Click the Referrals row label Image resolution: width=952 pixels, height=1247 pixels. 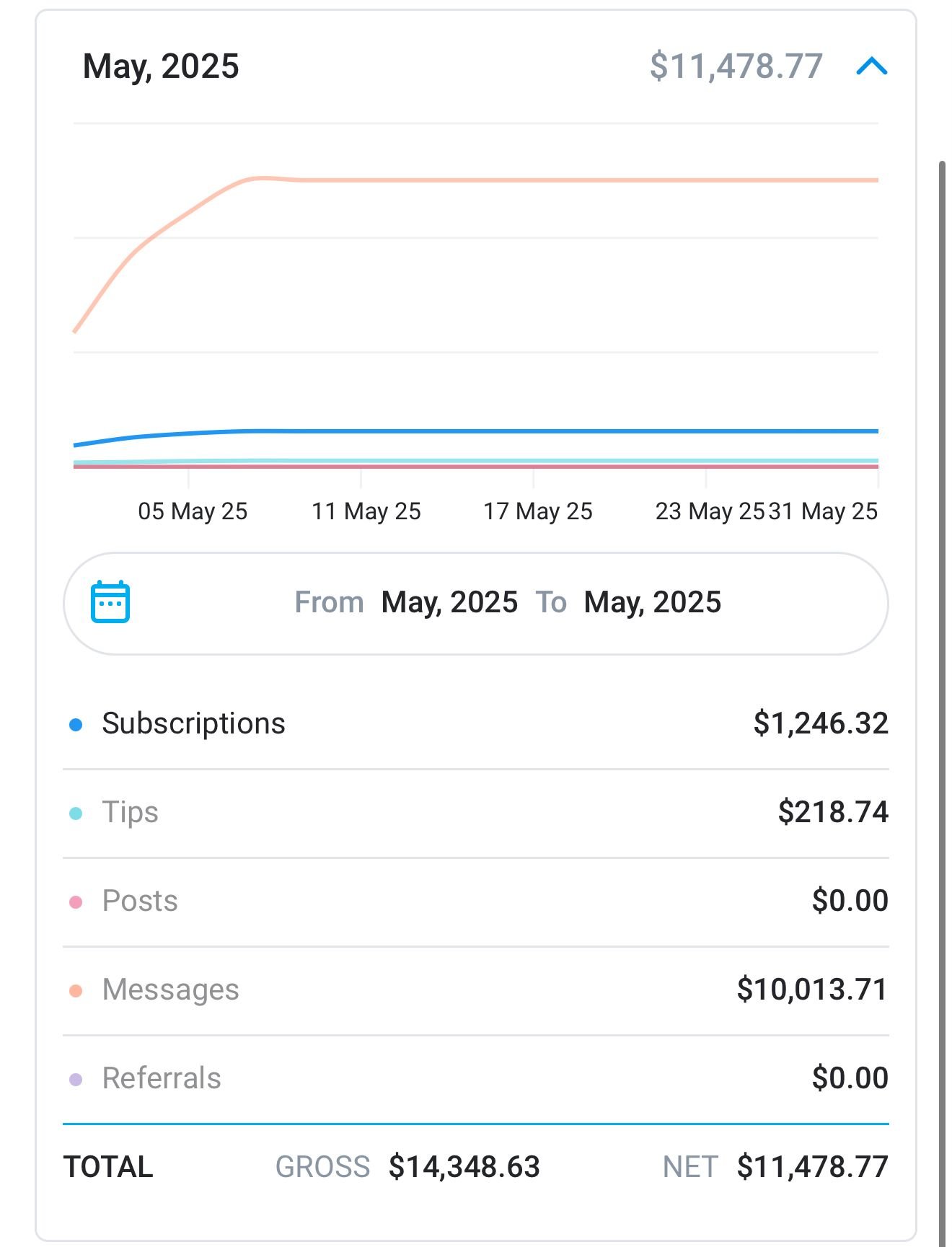[162, 1078]
